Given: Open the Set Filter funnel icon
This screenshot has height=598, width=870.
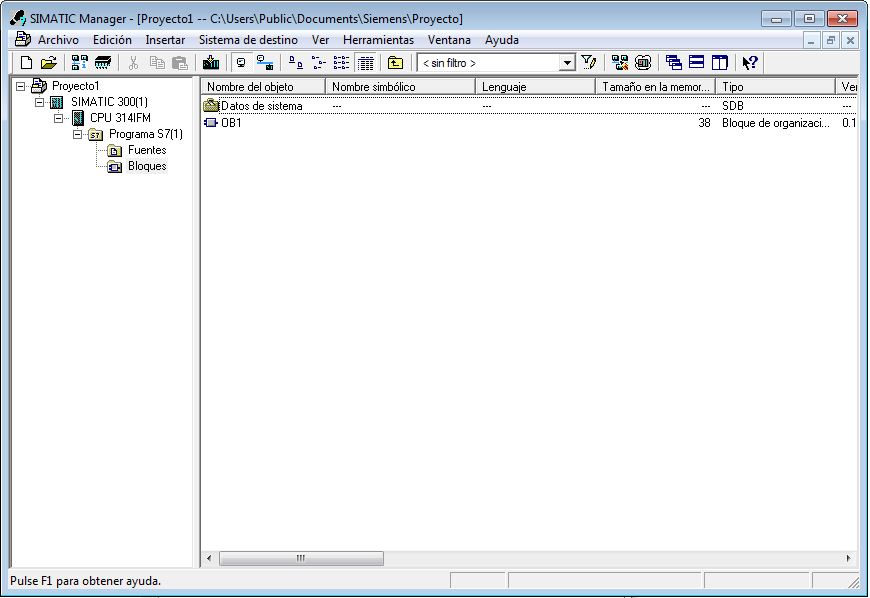Looking at the screenshot, I should click(x=589, y=61).
